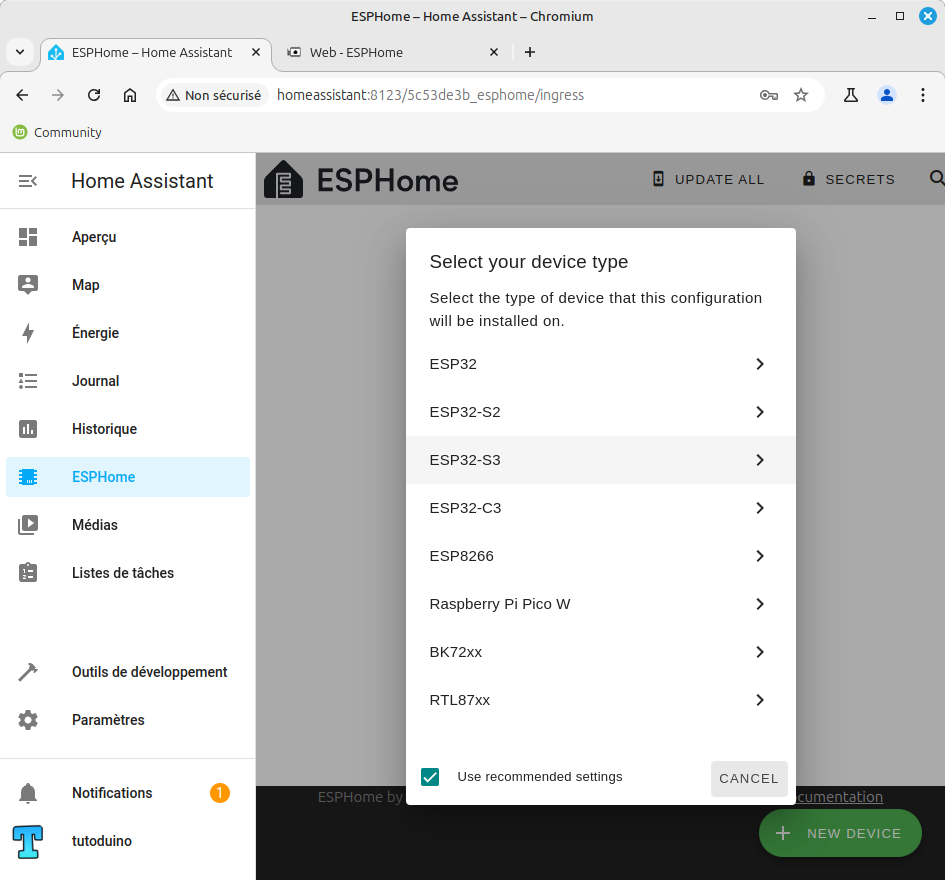This screenshot has height=880, width=945.
Task: Open the Outils de développement hammer icon
Action: point(28,671)
